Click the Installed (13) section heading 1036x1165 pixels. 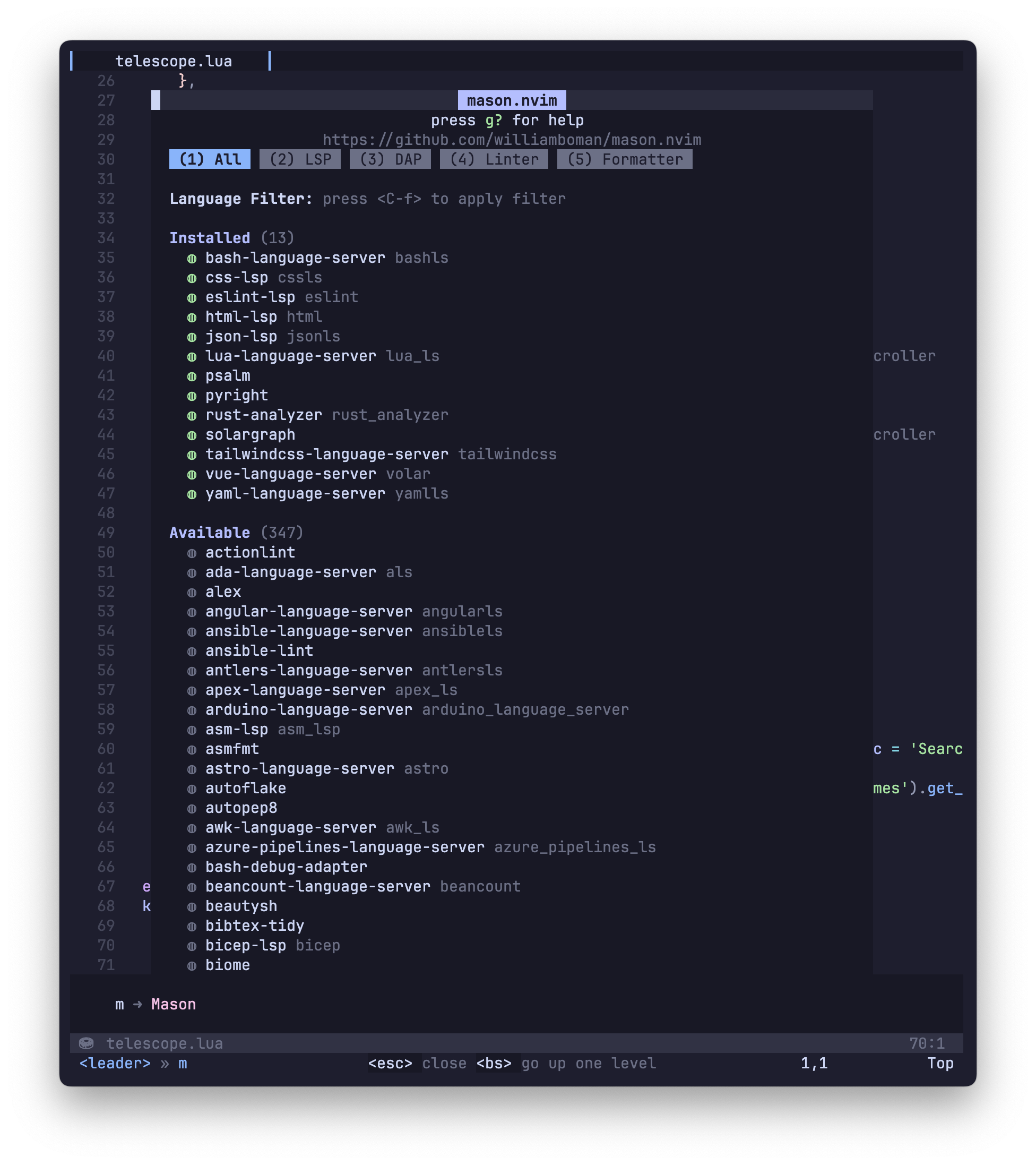[x=232, y=238]
